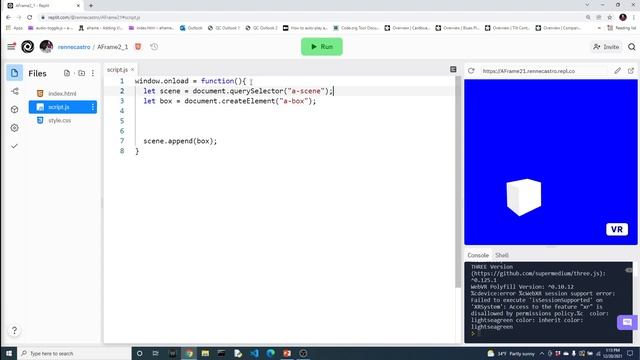Open the Version control sidebar icon
Screen dimensions: 640x360
tap(15, 91)
